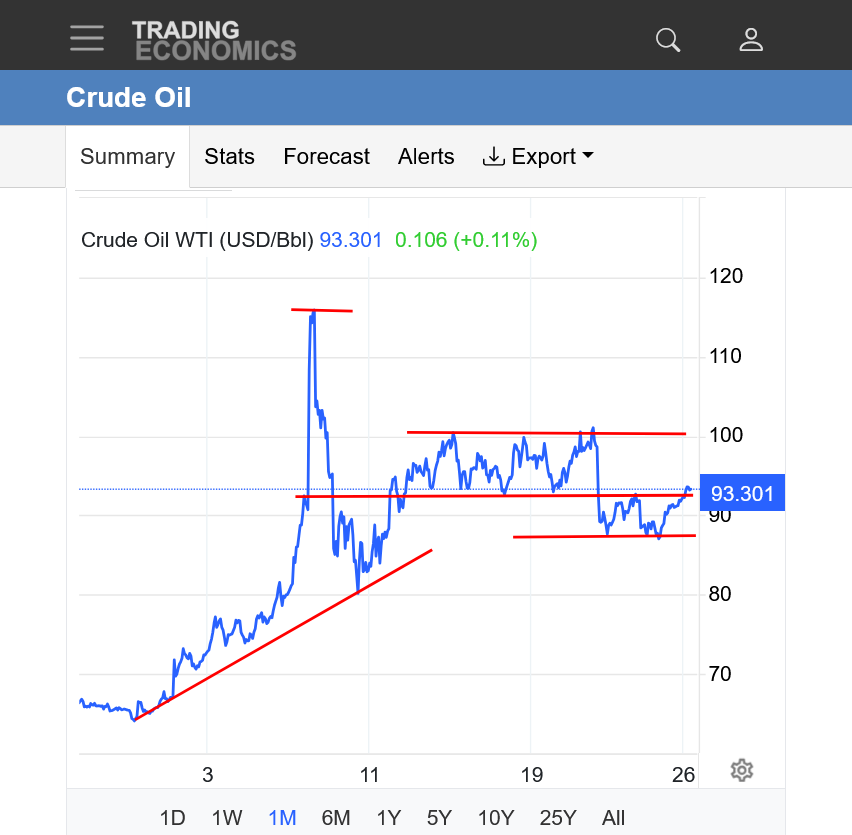Click the search magnifier icon
This screenshot has height=835, width=852.
(x=668, y=40)
